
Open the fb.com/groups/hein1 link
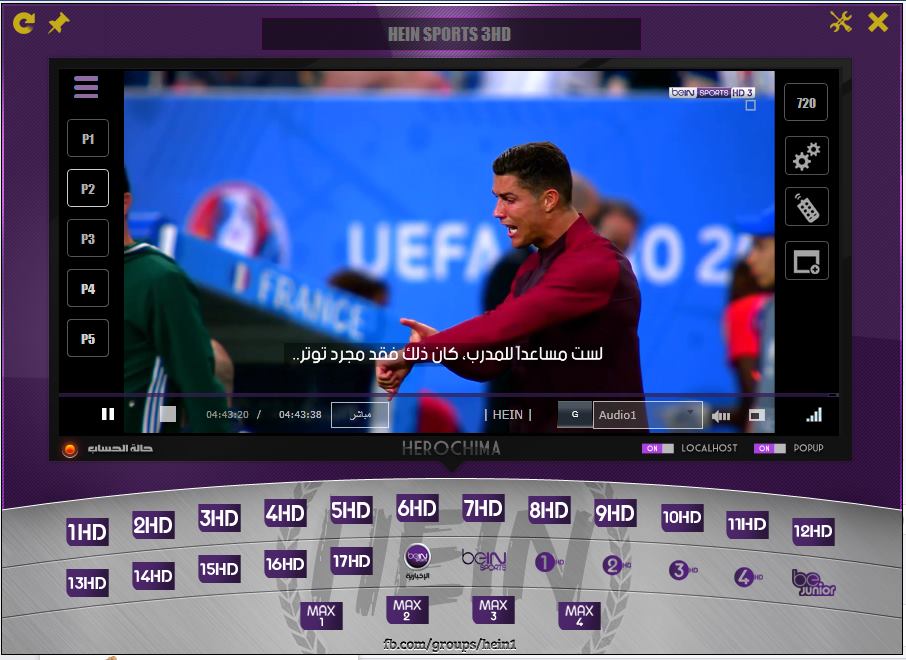coord(450,644)
